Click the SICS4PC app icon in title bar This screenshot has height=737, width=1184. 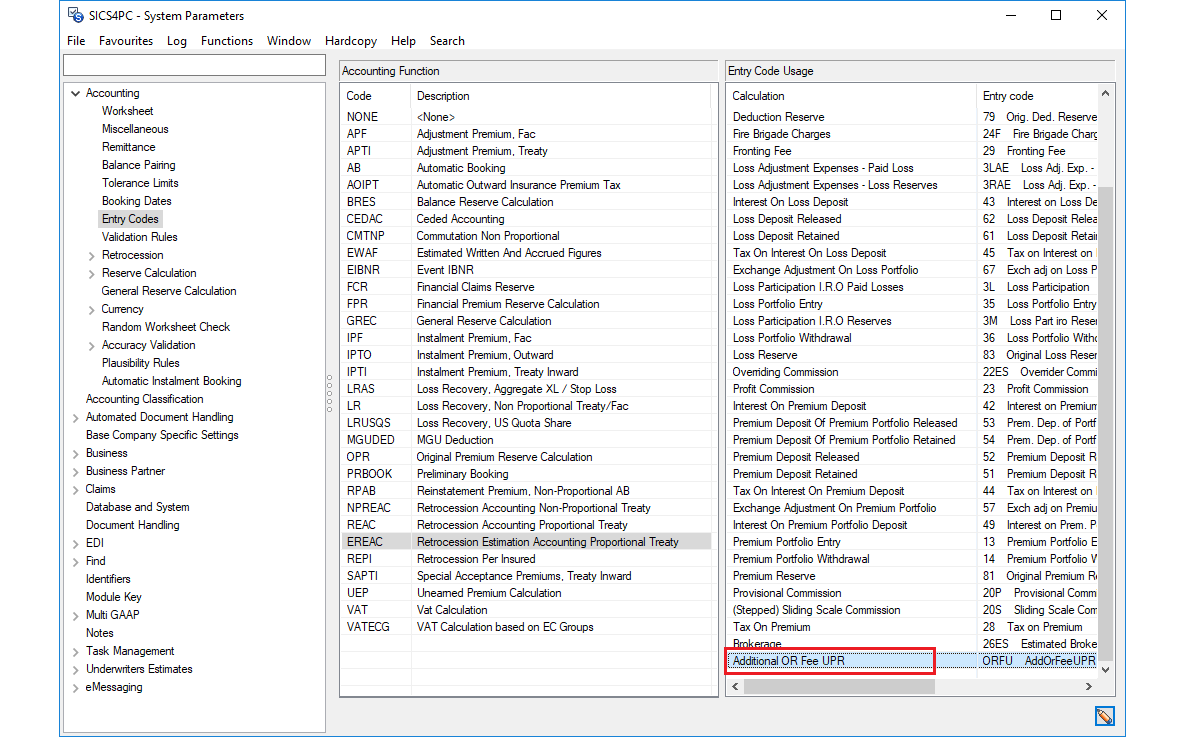click(76, 16)
